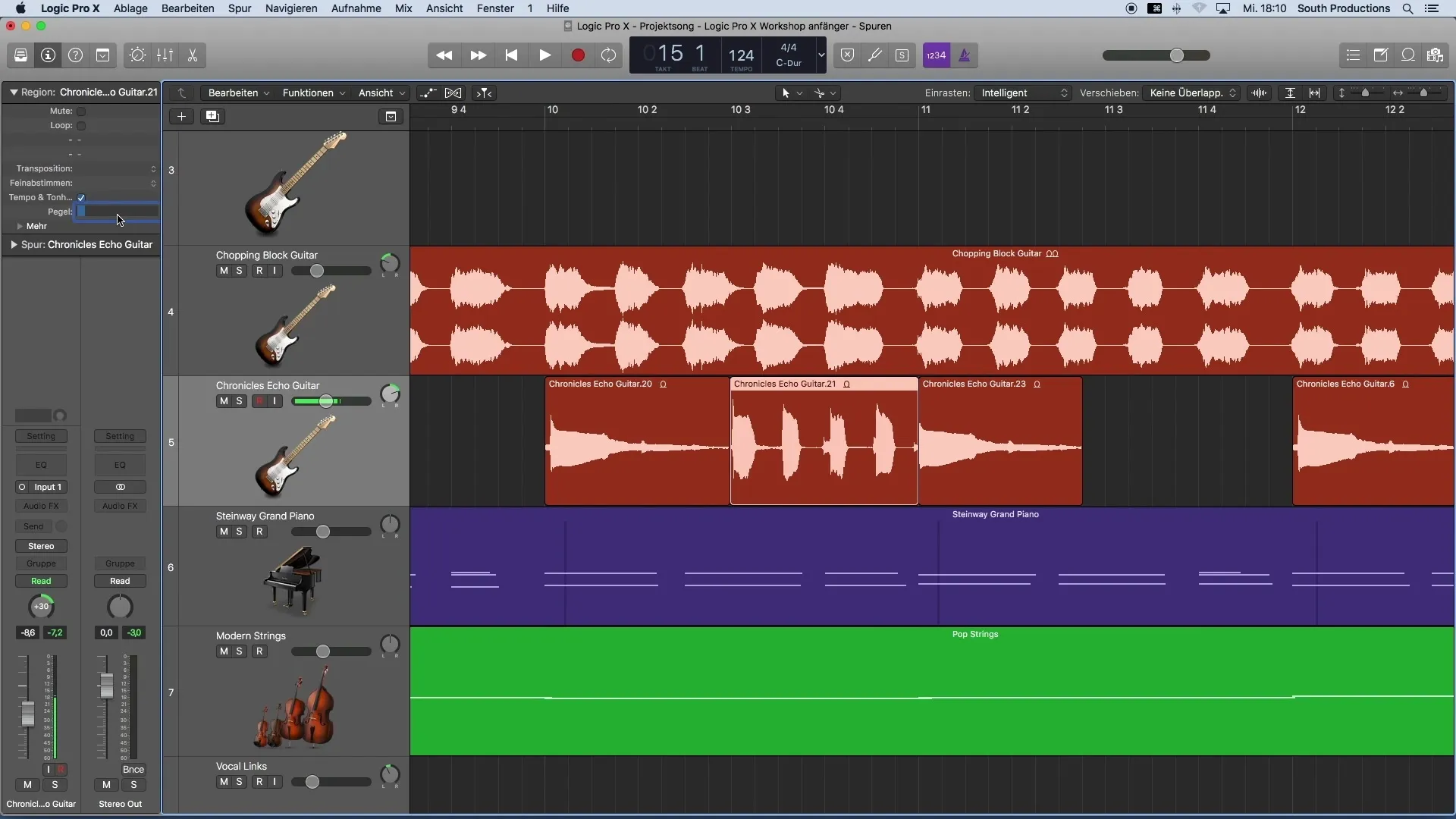Viewport: 1456px width, 819px height.
Task: Toggle Cycle mode button
Action: pos(609,55)
